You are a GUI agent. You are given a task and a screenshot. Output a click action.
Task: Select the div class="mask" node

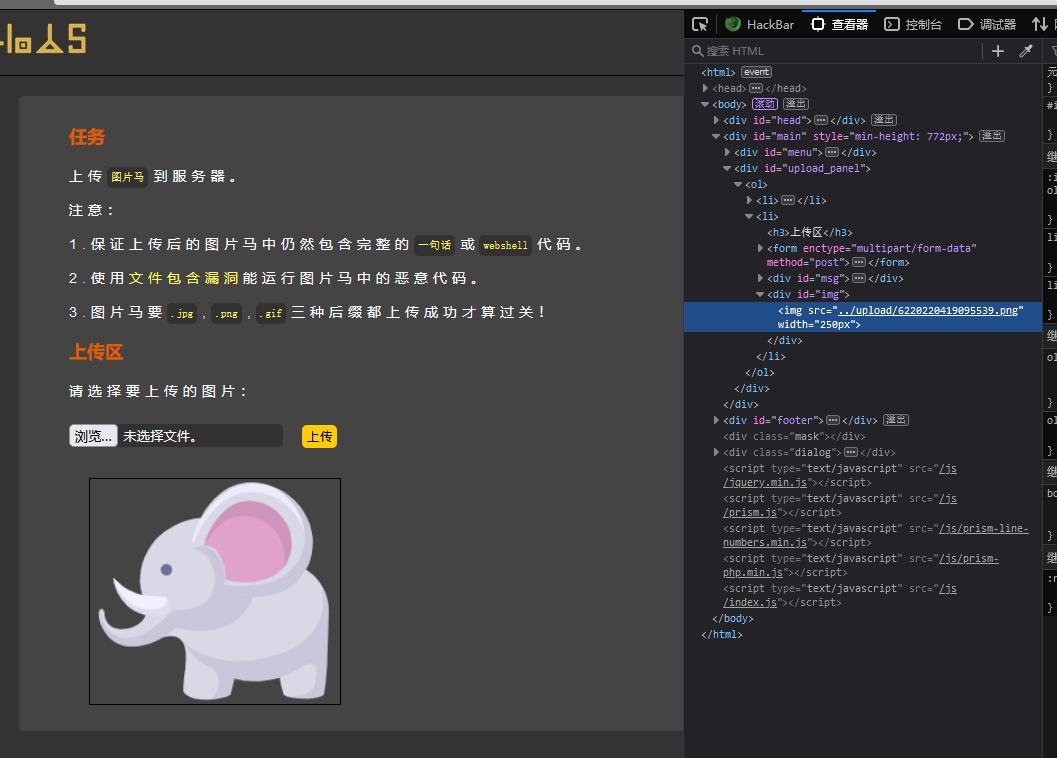click(793, 436)
